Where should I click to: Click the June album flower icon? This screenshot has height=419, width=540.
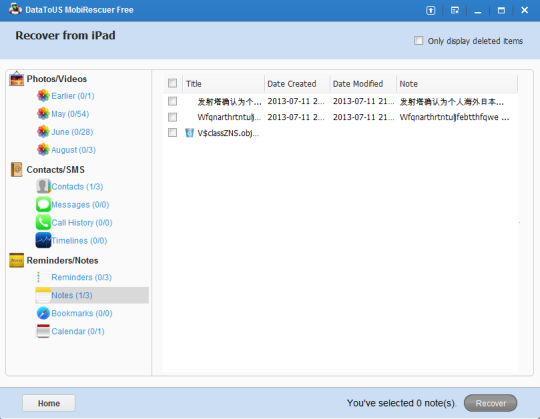[43, 132]
